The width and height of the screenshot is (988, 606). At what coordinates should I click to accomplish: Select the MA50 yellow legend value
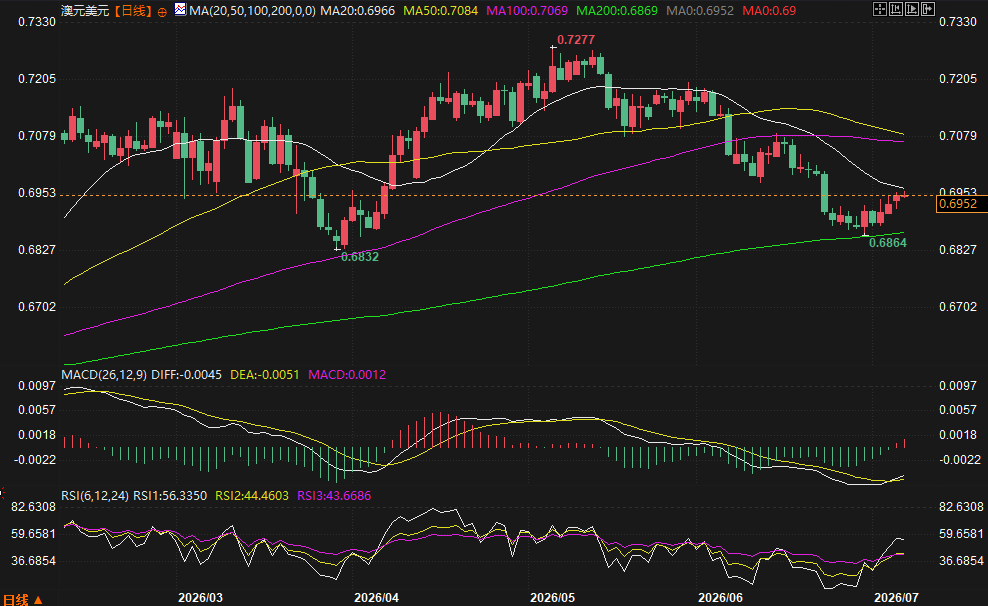pos(440,11)
